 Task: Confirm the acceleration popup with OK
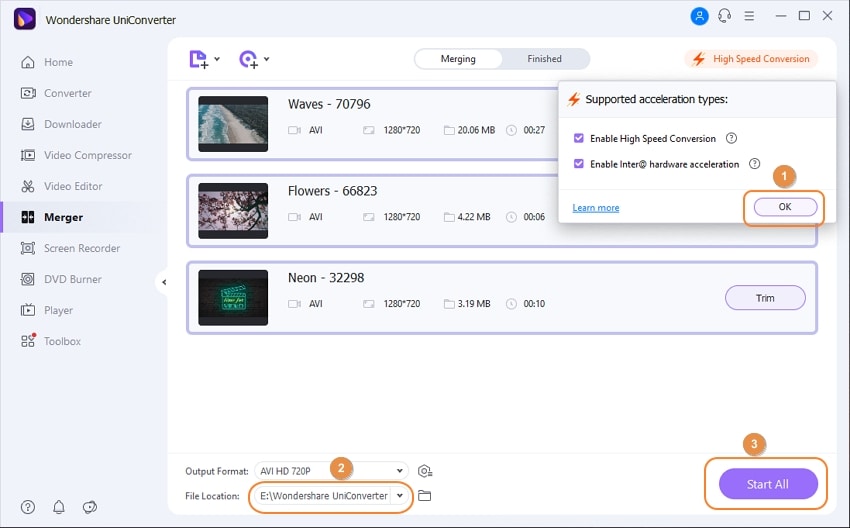click(x=785, y=207)
